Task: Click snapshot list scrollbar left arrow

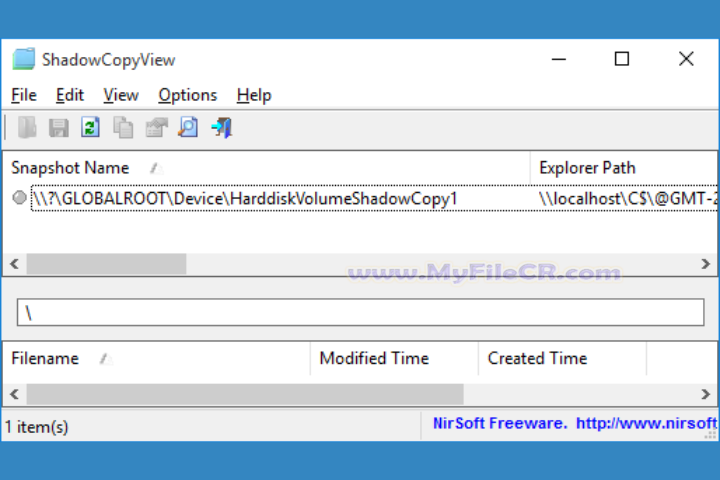Action: click(x=15, y=264)
